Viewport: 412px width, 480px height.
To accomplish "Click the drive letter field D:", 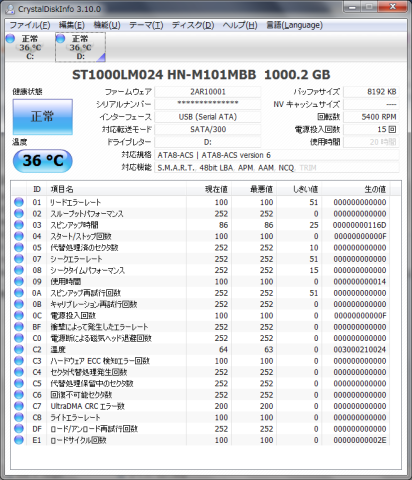I will tap(208, 142).
